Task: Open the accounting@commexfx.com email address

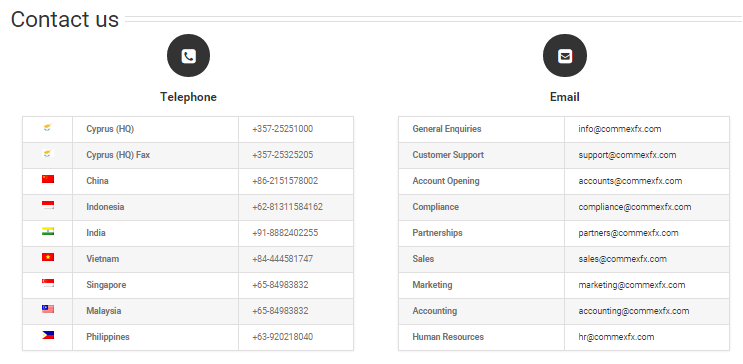Action: pyautogui.click(x=634, y=311)
